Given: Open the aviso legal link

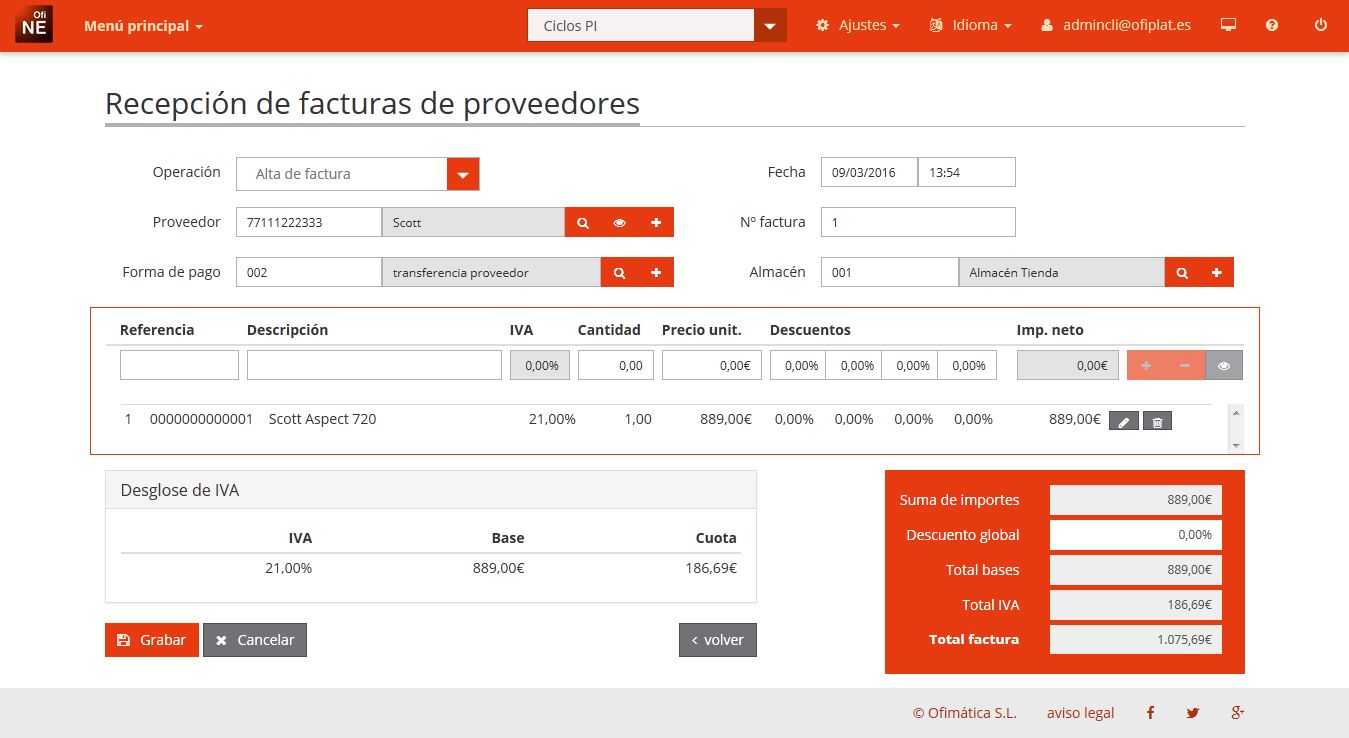Looking at the screenshot, I should (1080, 713).
